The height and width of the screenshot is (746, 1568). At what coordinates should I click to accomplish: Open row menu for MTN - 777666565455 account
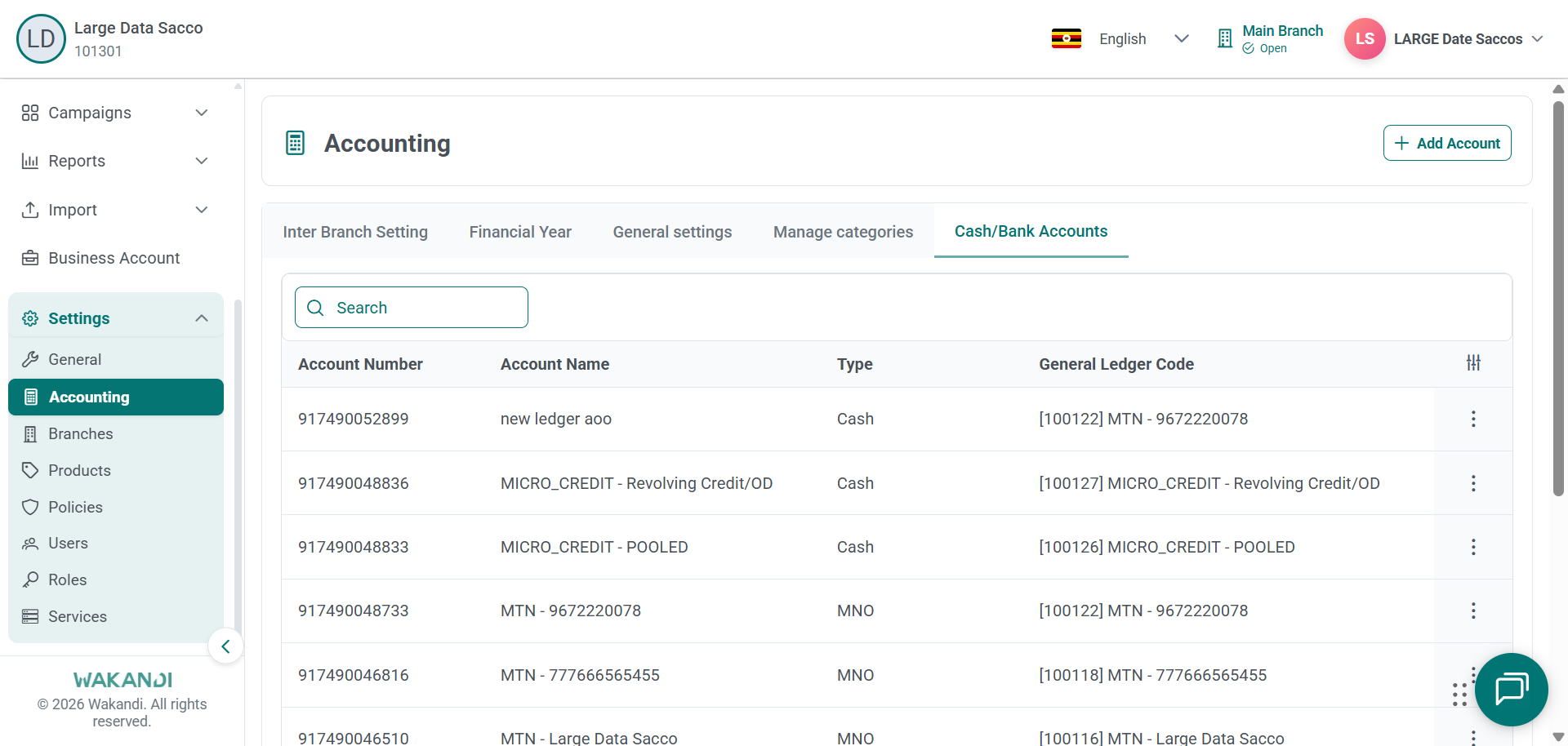1473,673
